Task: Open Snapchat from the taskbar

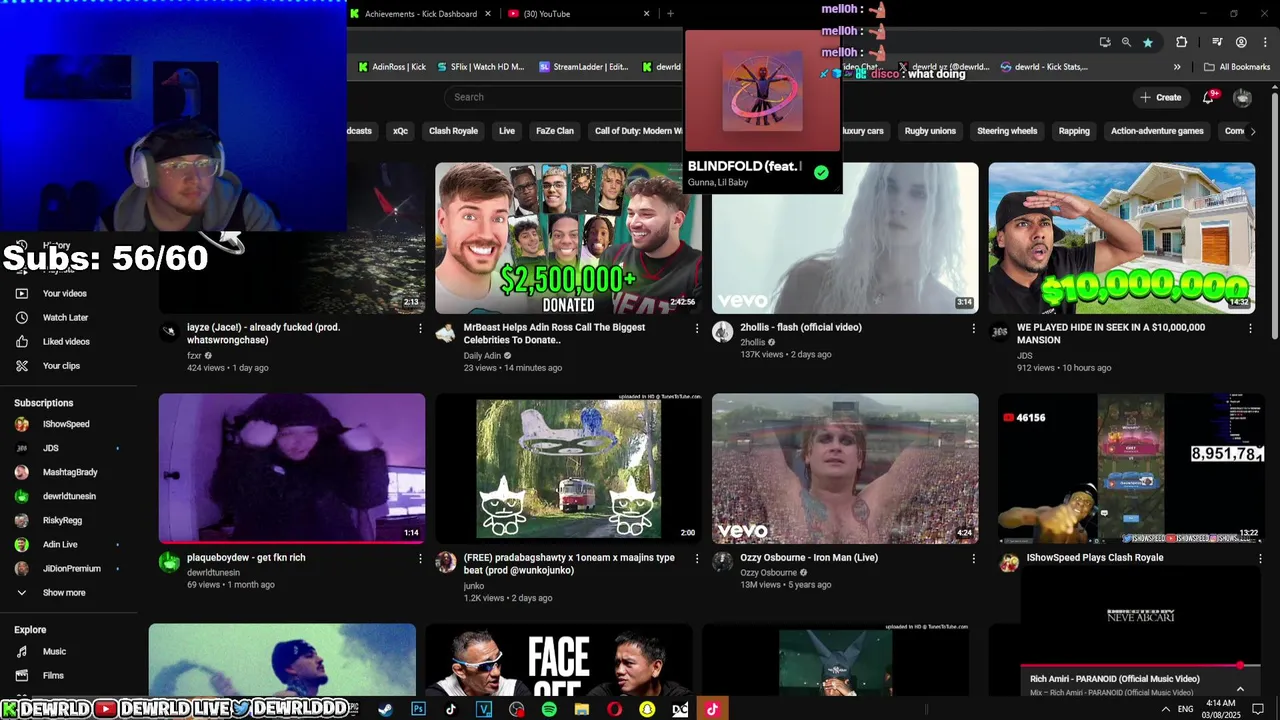Action: (647, 709)
